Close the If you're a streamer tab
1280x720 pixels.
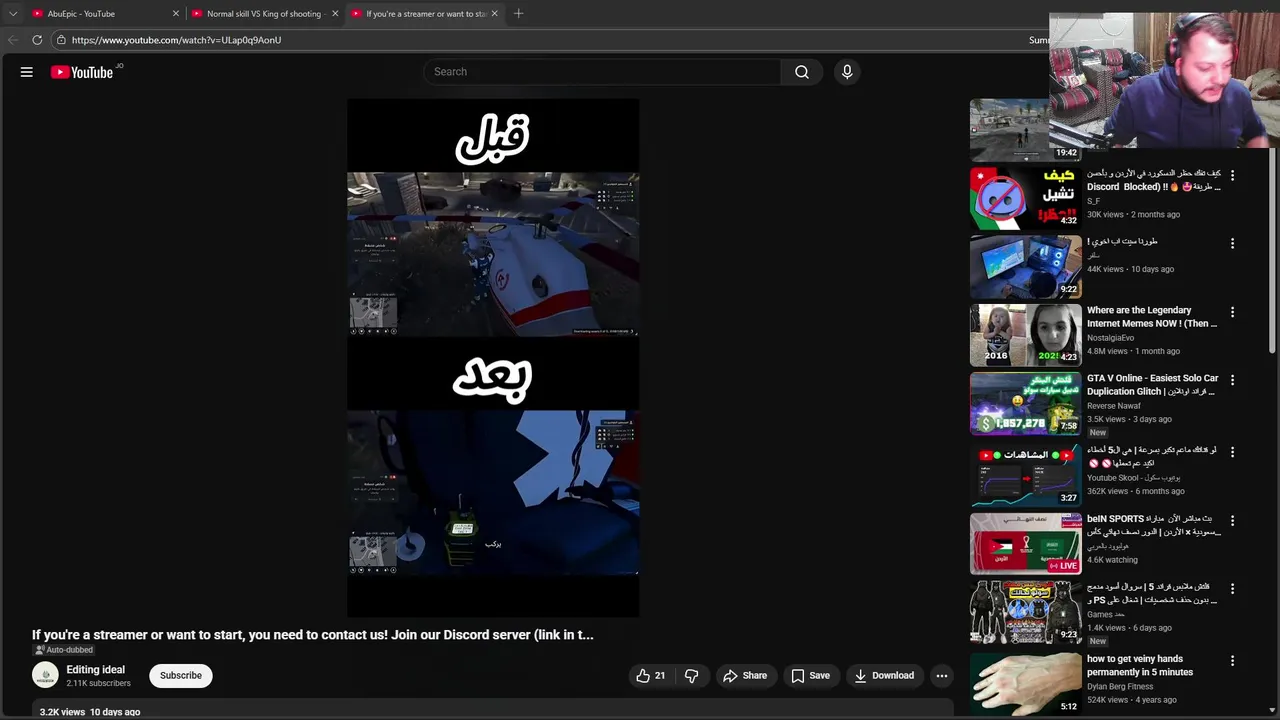tap(494, 14)
